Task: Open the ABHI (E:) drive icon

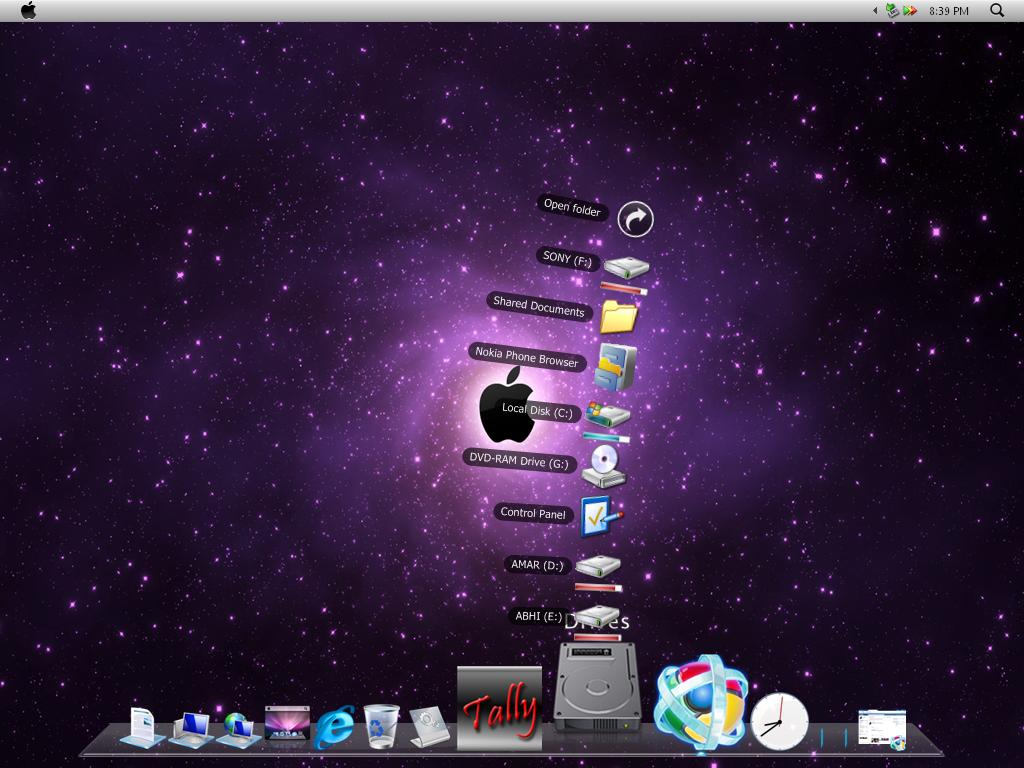Action: pyautogui.click(x=596, y=615)
